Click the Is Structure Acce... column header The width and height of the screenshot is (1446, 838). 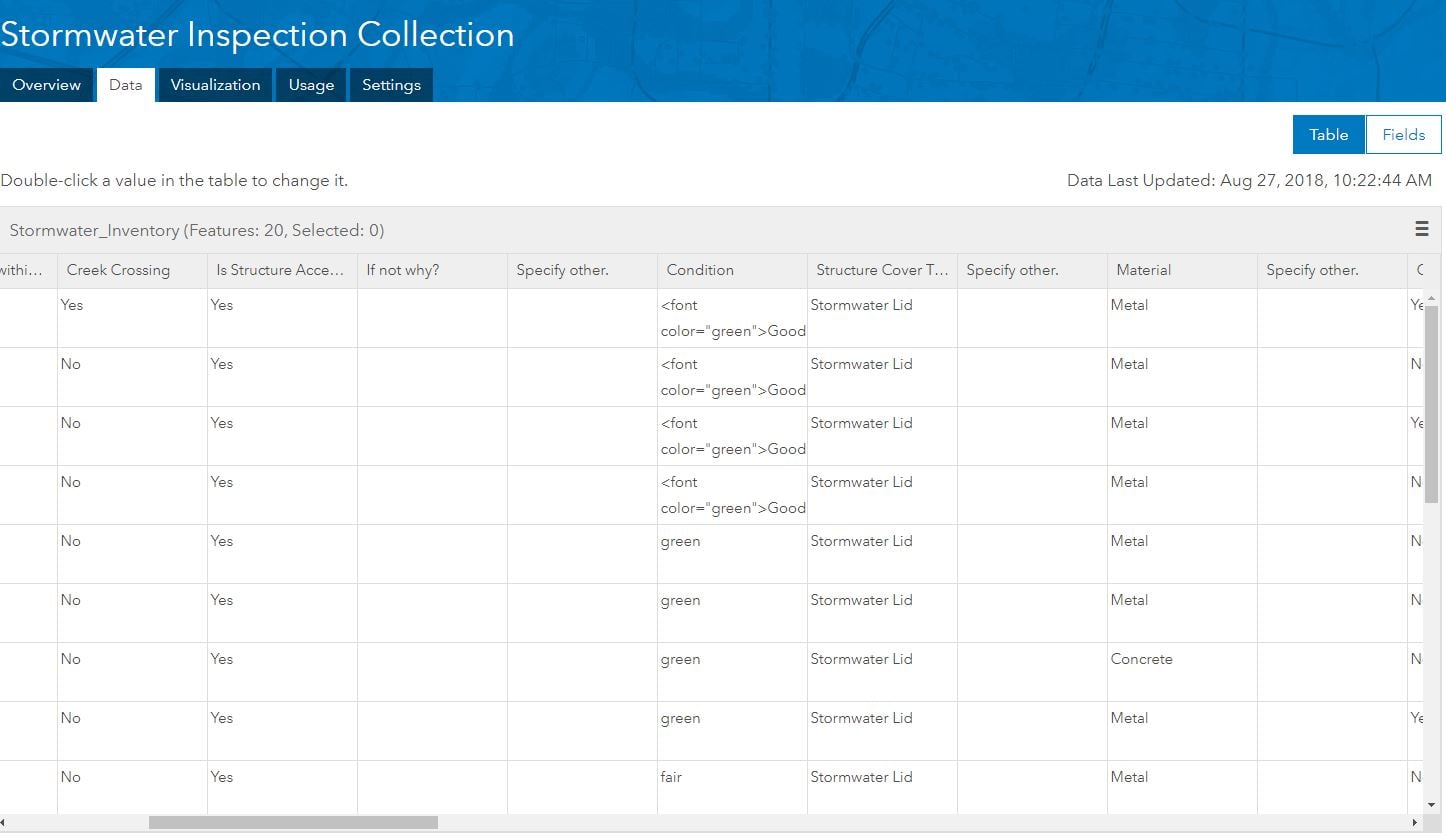pyautogui.click(x=282, y=270)
